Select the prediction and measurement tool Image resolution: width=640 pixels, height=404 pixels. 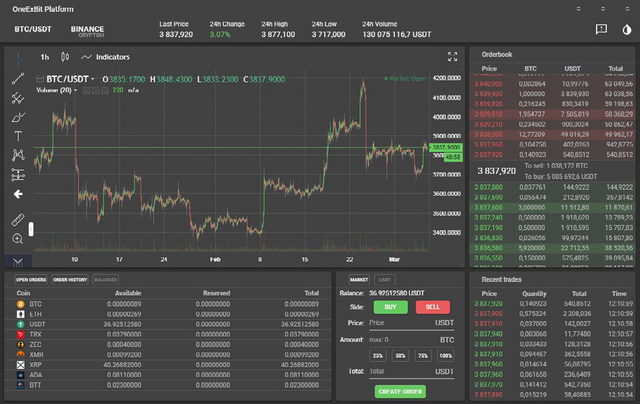point(18,175)
